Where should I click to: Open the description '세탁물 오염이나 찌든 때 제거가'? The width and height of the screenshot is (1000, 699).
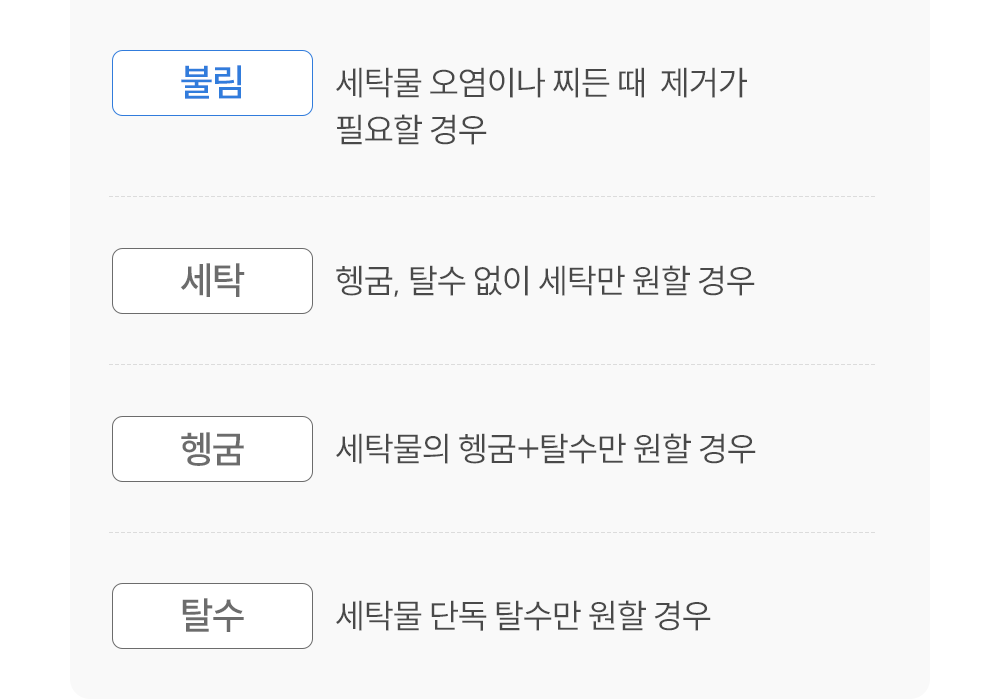coord(541,83)
